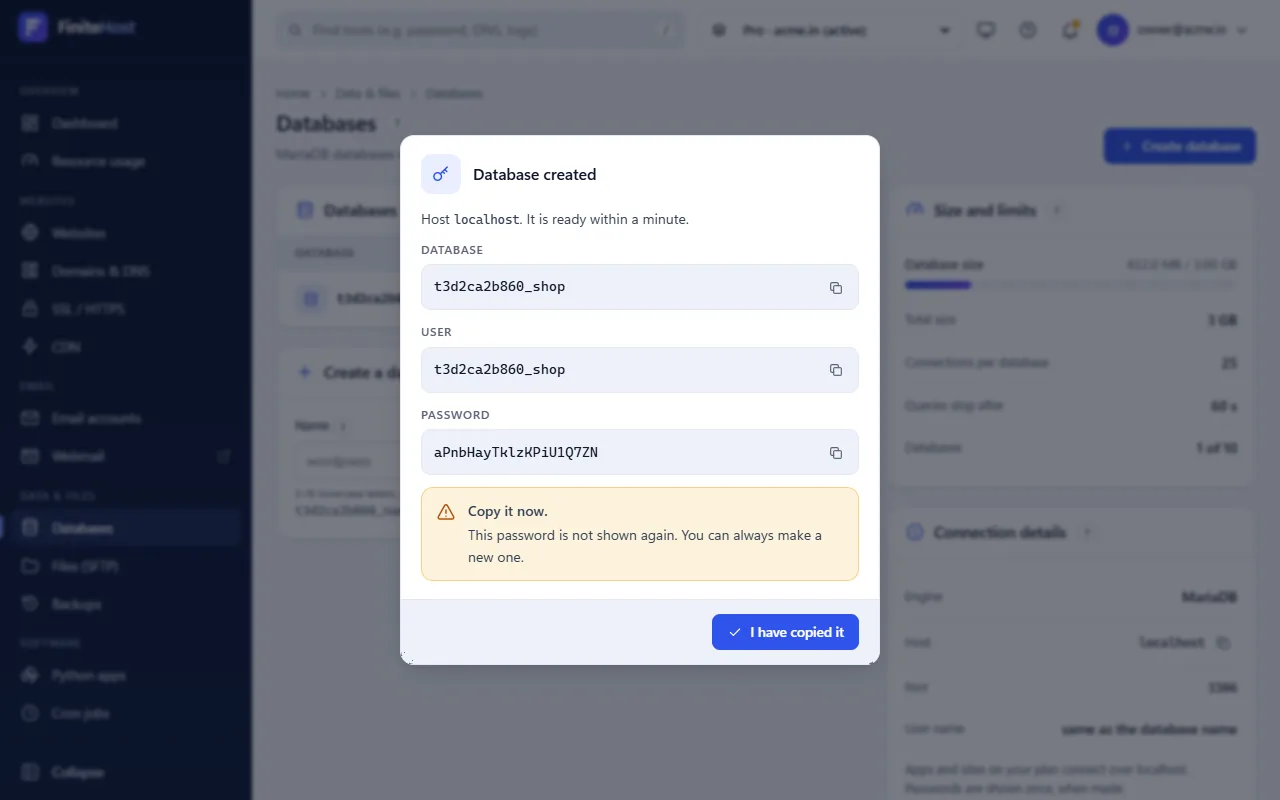Open Email accounts in sidebar

[x=126, y=418]
